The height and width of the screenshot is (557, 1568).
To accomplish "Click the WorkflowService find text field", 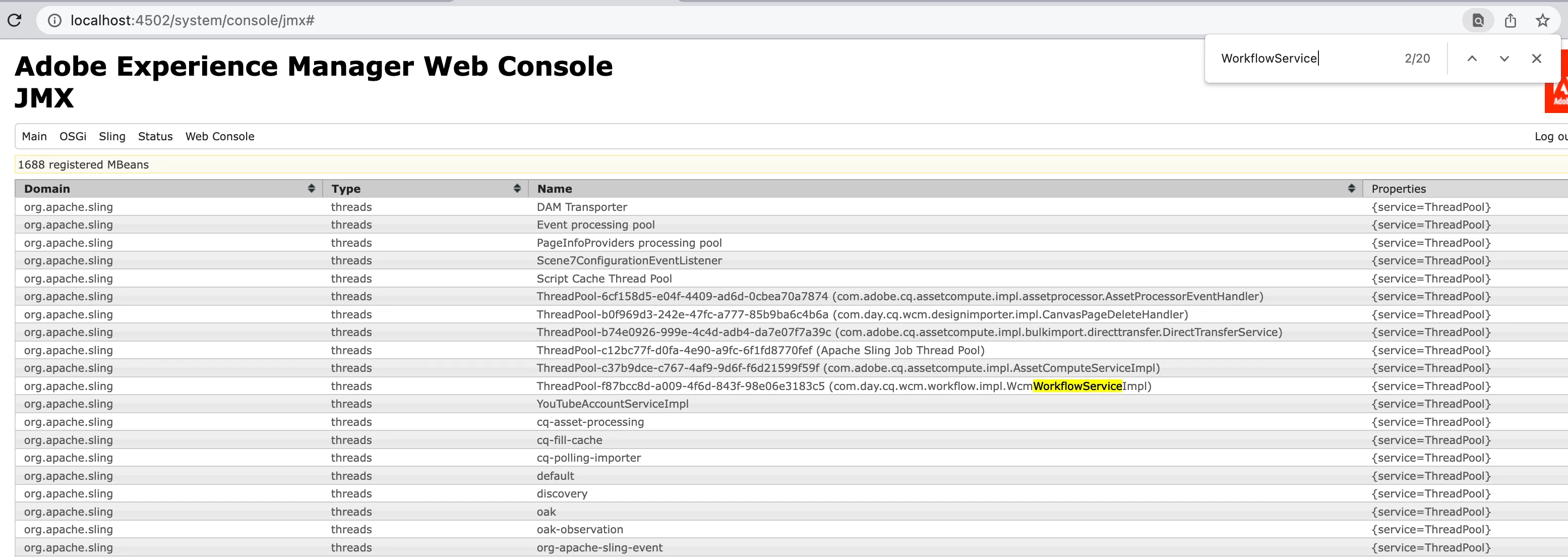I will coord(1303,59).
